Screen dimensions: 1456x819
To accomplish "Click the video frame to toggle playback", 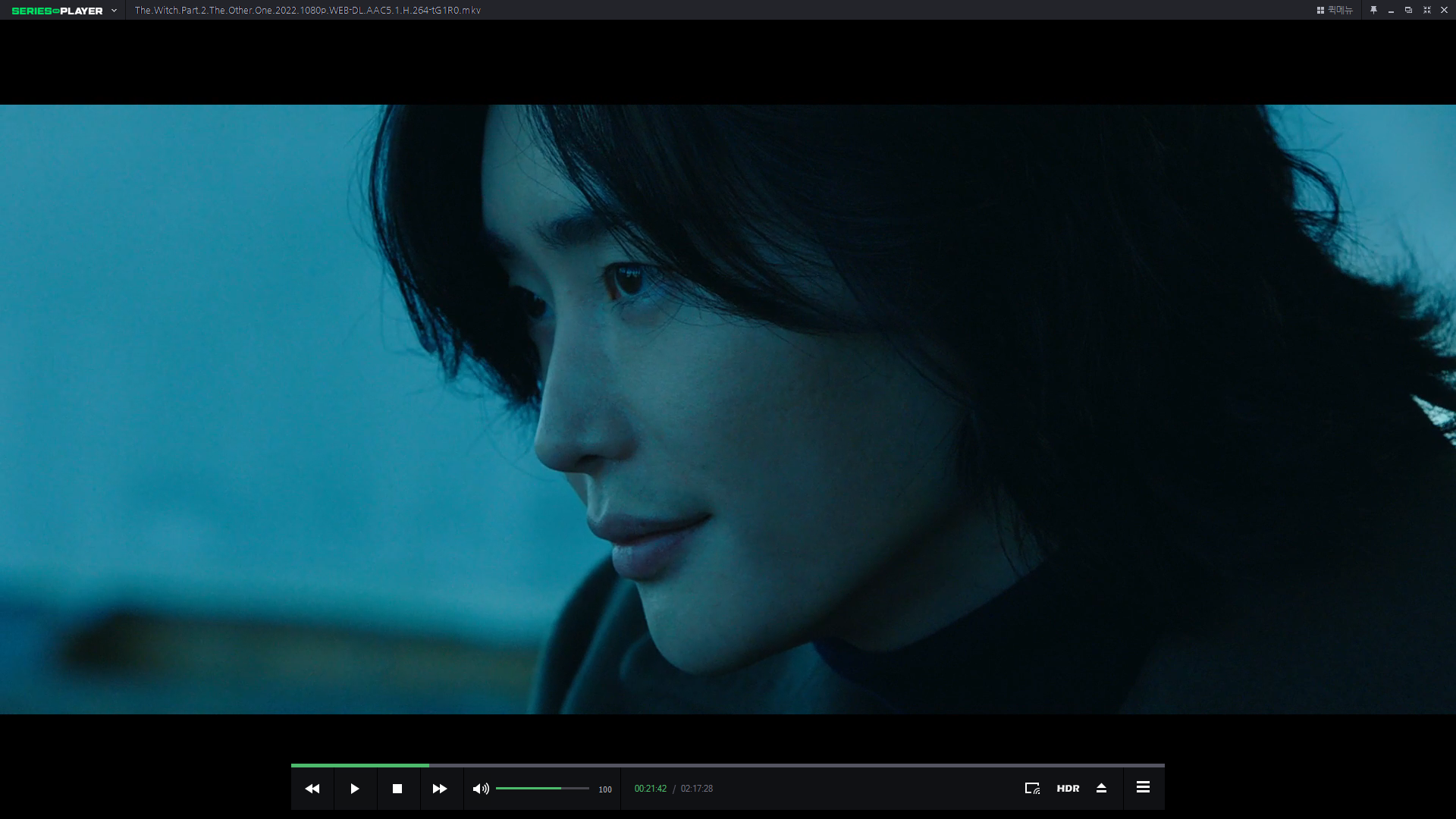I will [x=728, y=409].
